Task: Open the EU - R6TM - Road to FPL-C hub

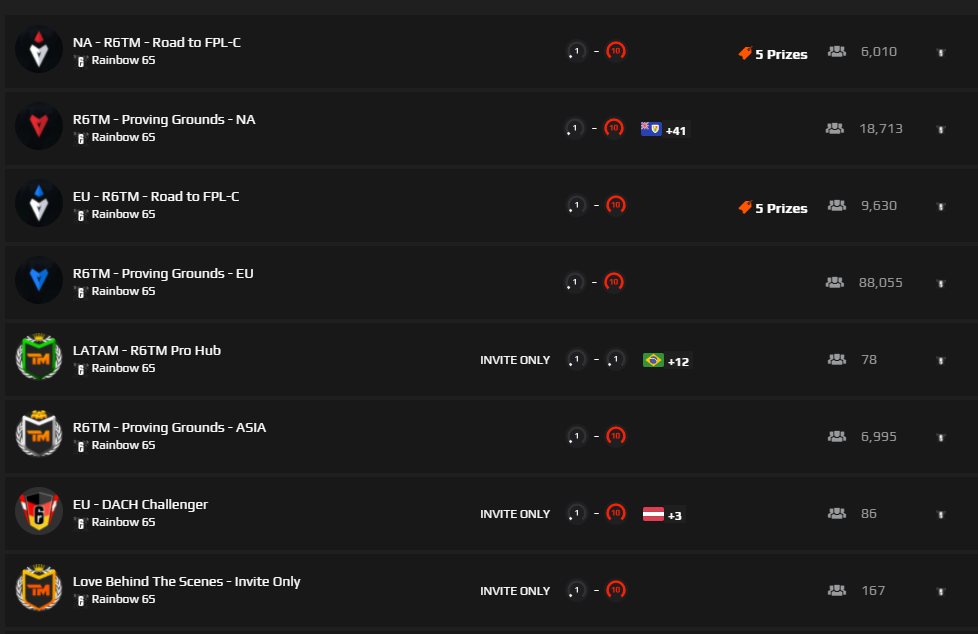Action: tap(156, 196)
